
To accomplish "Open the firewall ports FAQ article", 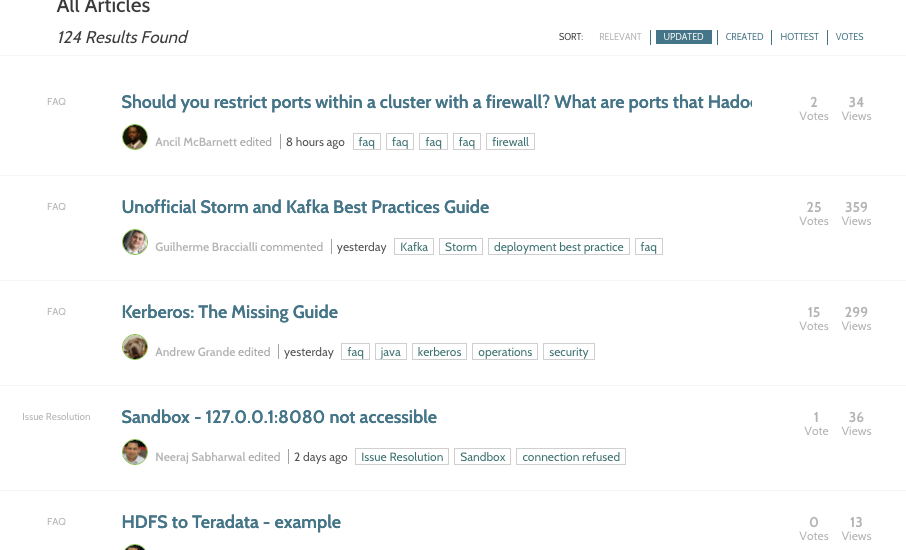I will [436, 102].
